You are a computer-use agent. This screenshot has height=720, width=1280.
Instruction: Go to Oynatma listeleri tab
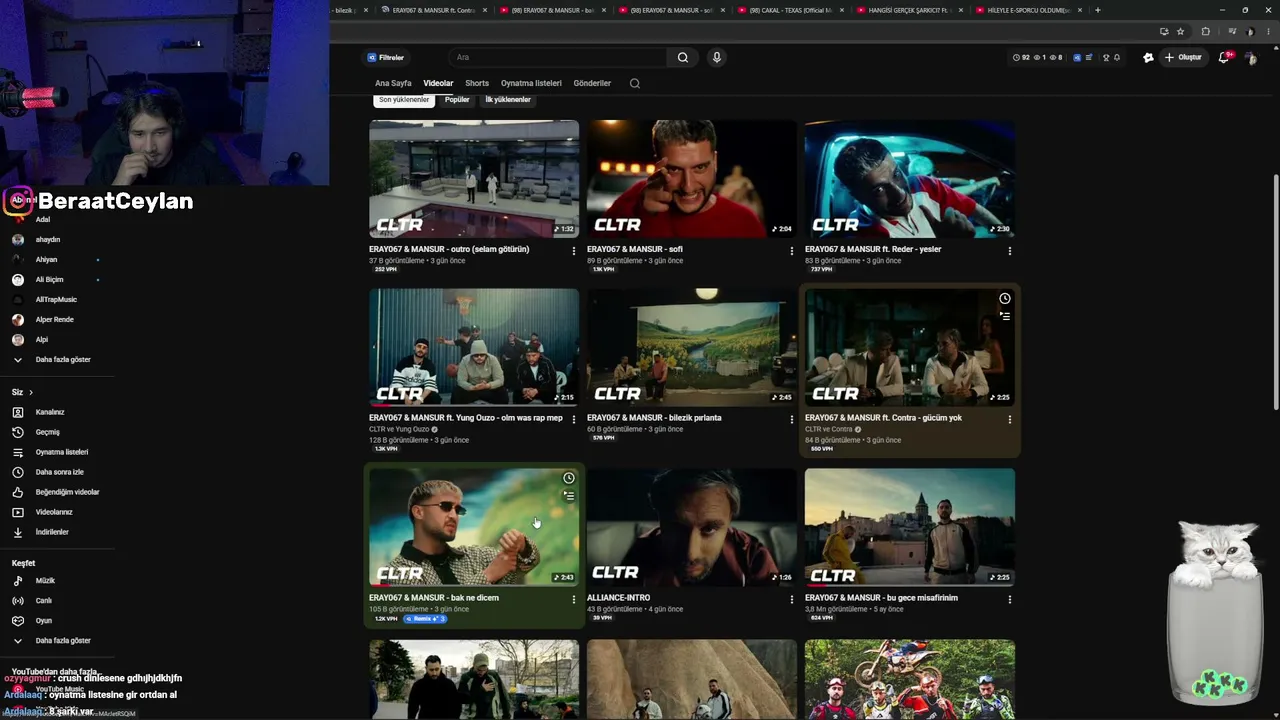pos(531,84)
